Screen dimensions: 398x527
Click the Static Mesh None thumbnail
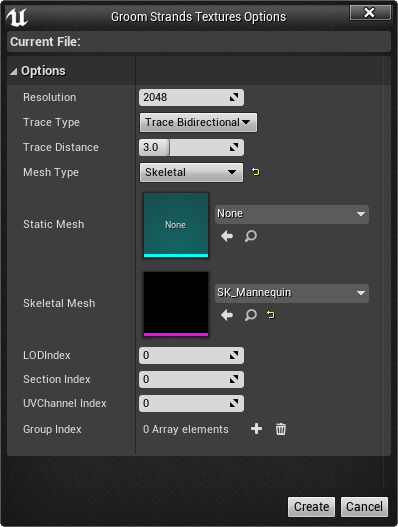tap(176, 225)
